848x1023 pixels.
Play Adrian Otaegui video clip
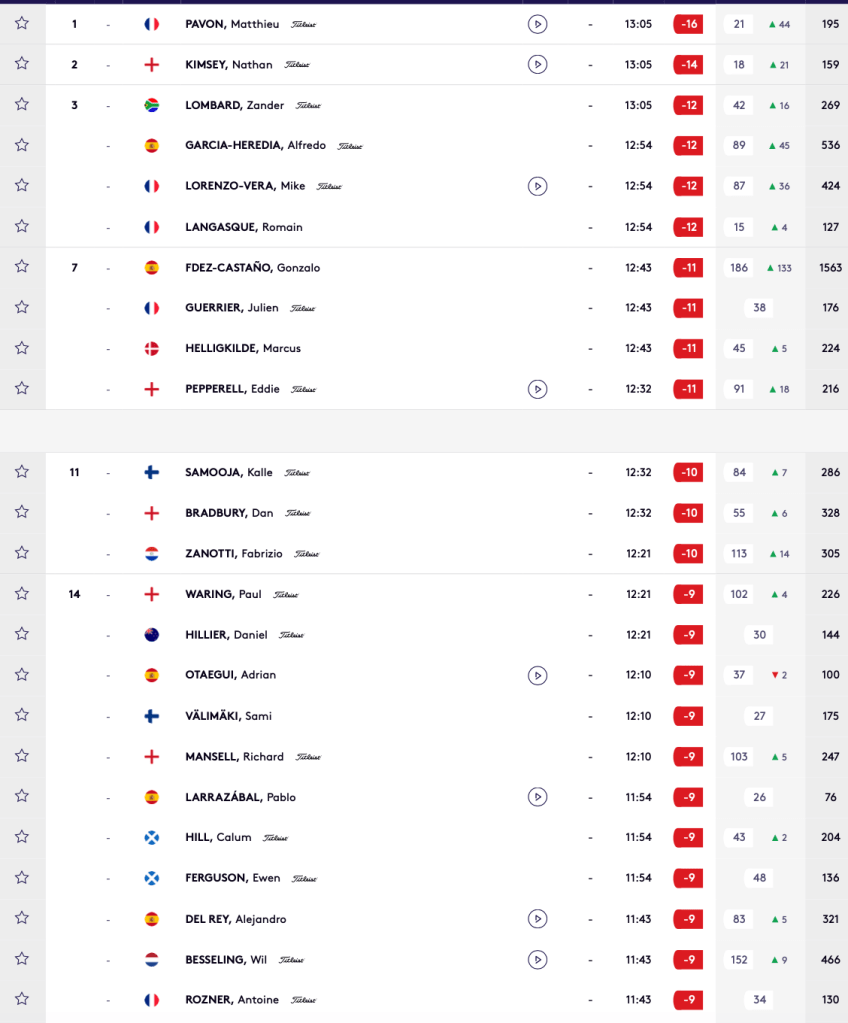(x=537, y=675)
